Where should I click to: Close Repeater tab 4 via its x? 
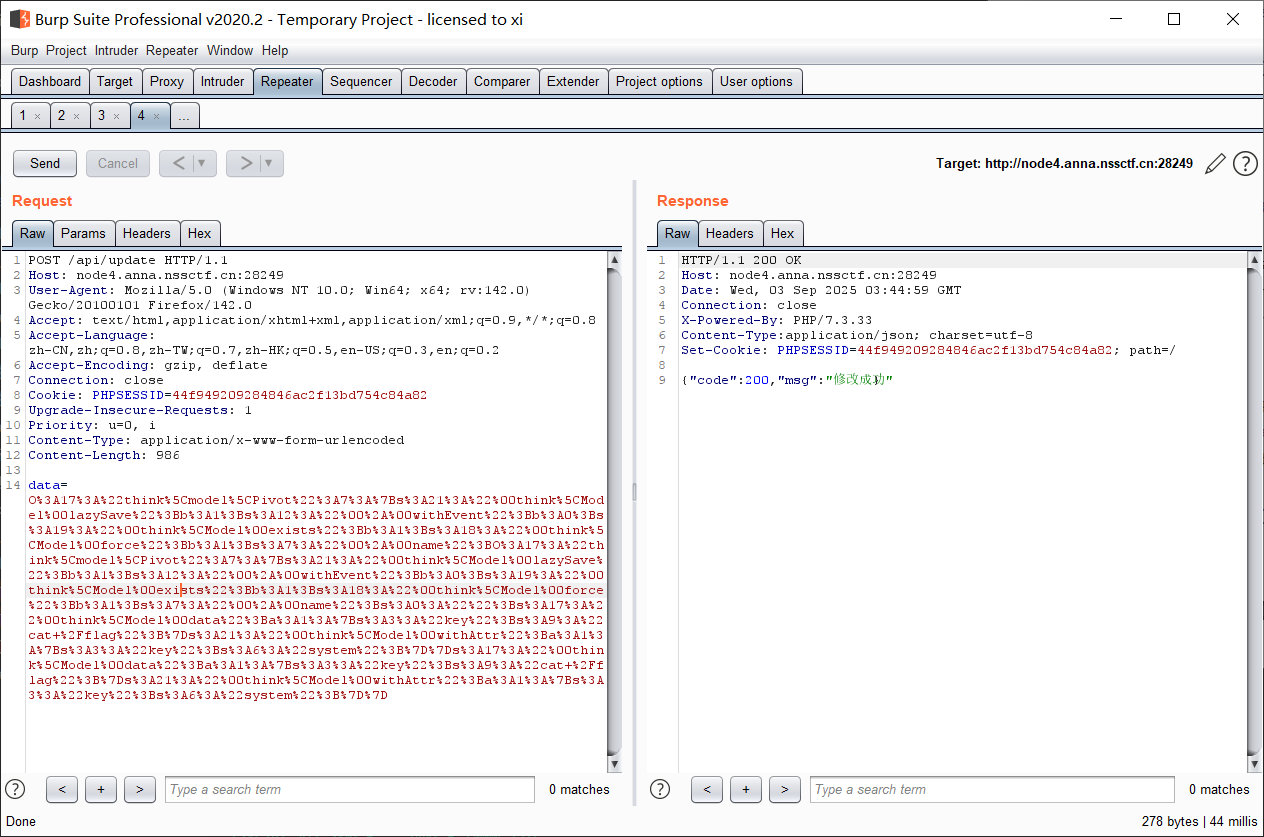pos(156,116)
